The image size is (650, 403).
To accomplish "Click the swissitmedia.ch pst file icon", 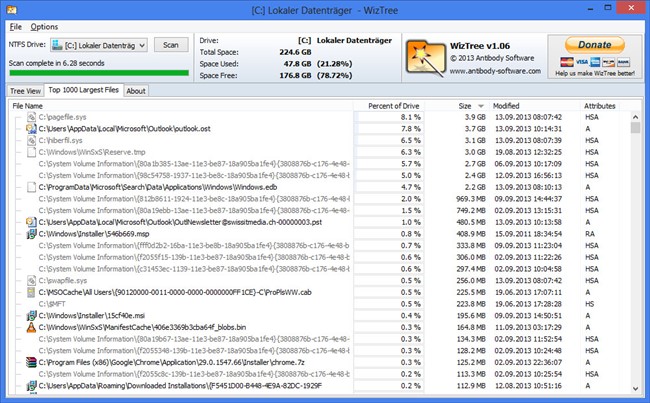I will pyautogui.click(x=31, y=222).
